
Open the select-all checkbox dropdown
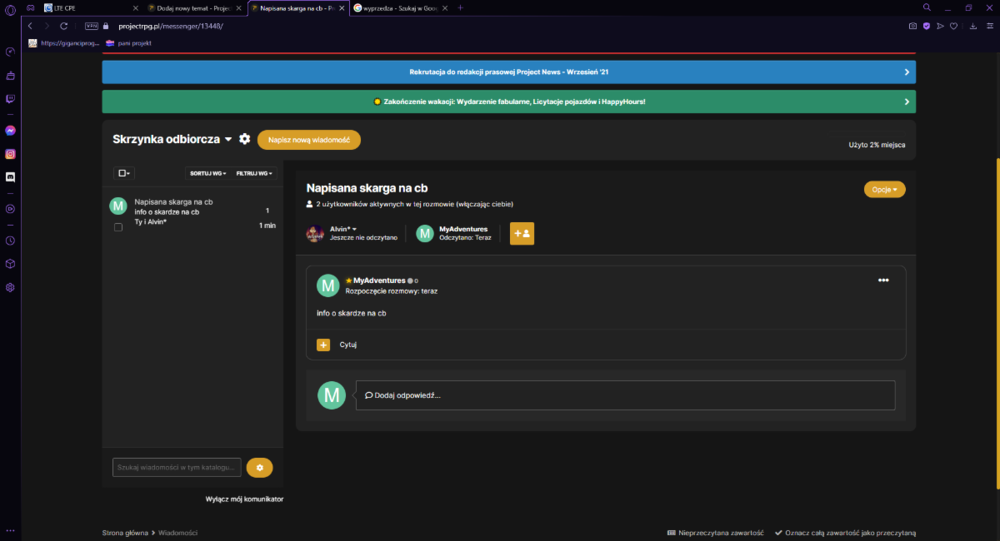point(124,174)
